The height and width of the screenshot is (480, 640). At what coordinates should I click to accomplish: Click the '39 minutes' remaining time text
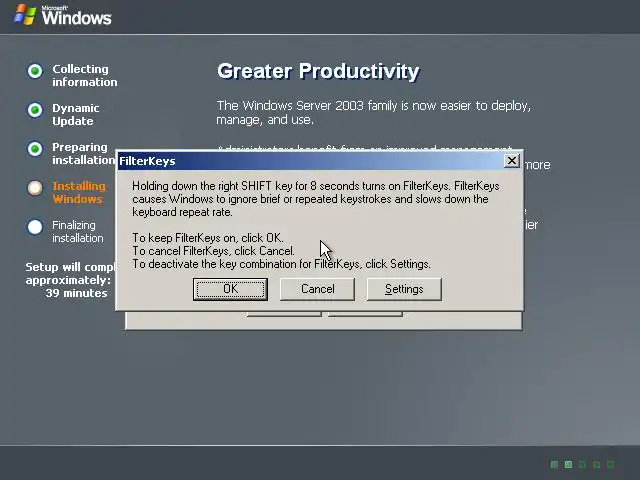pos(76,293)
